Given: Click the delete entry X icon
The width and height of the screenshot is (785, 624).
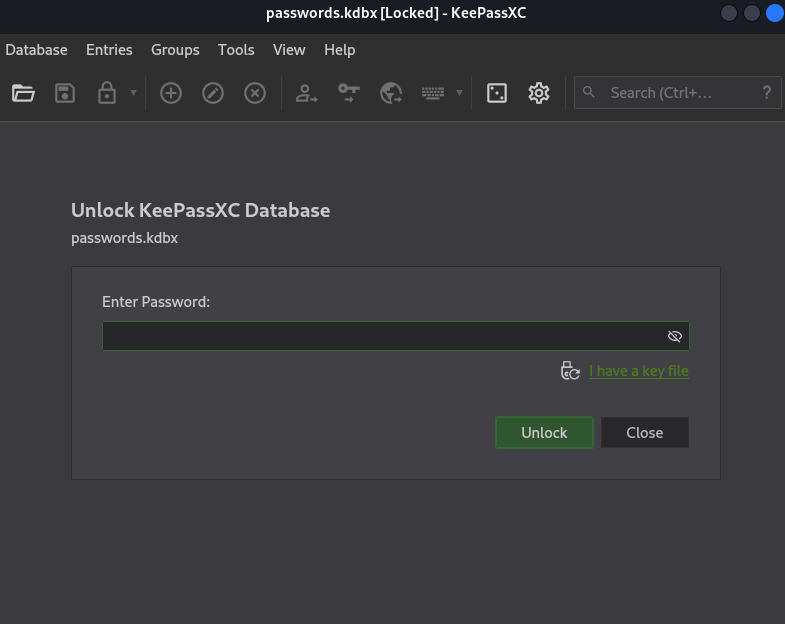Looking at the screenshot, I should [255, 93].
